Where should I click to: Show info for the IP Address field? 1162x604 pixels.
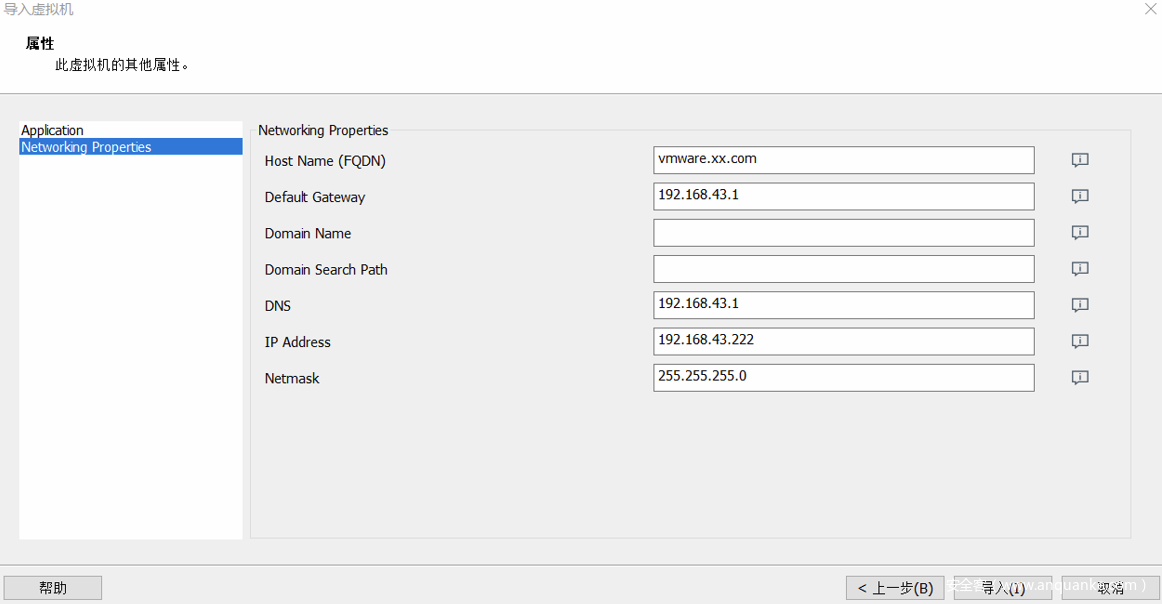[x=1080, y=341]
